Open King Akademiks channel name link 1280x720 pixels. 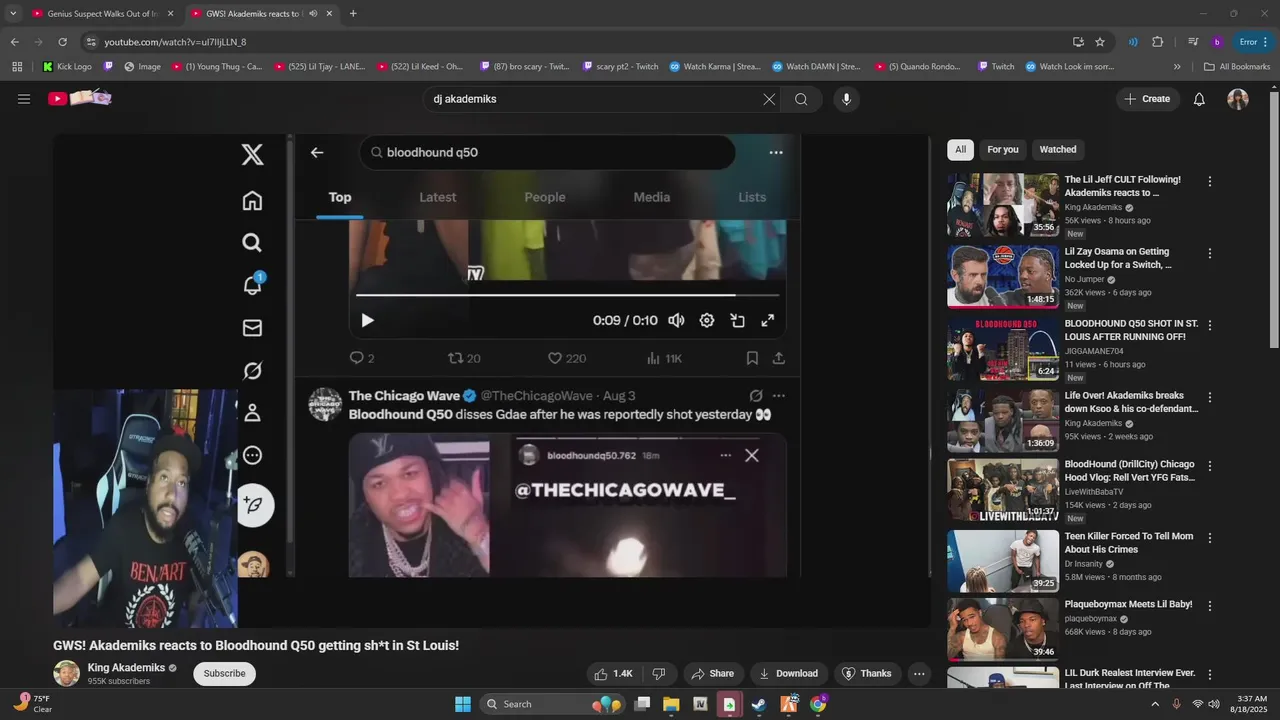coord(126,668)
